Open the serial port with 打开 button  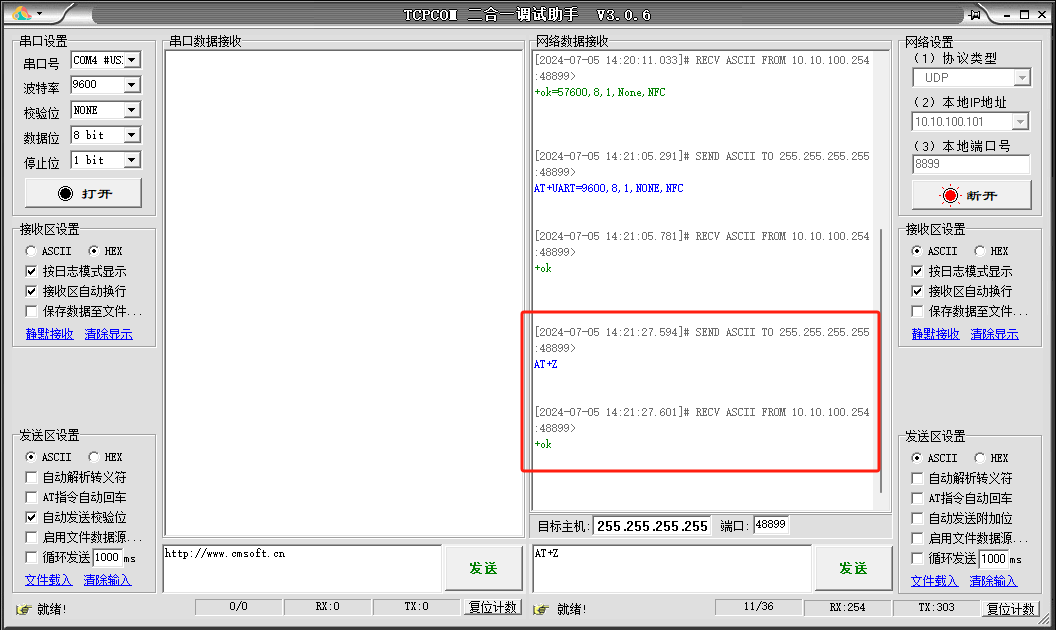[84, 193]
